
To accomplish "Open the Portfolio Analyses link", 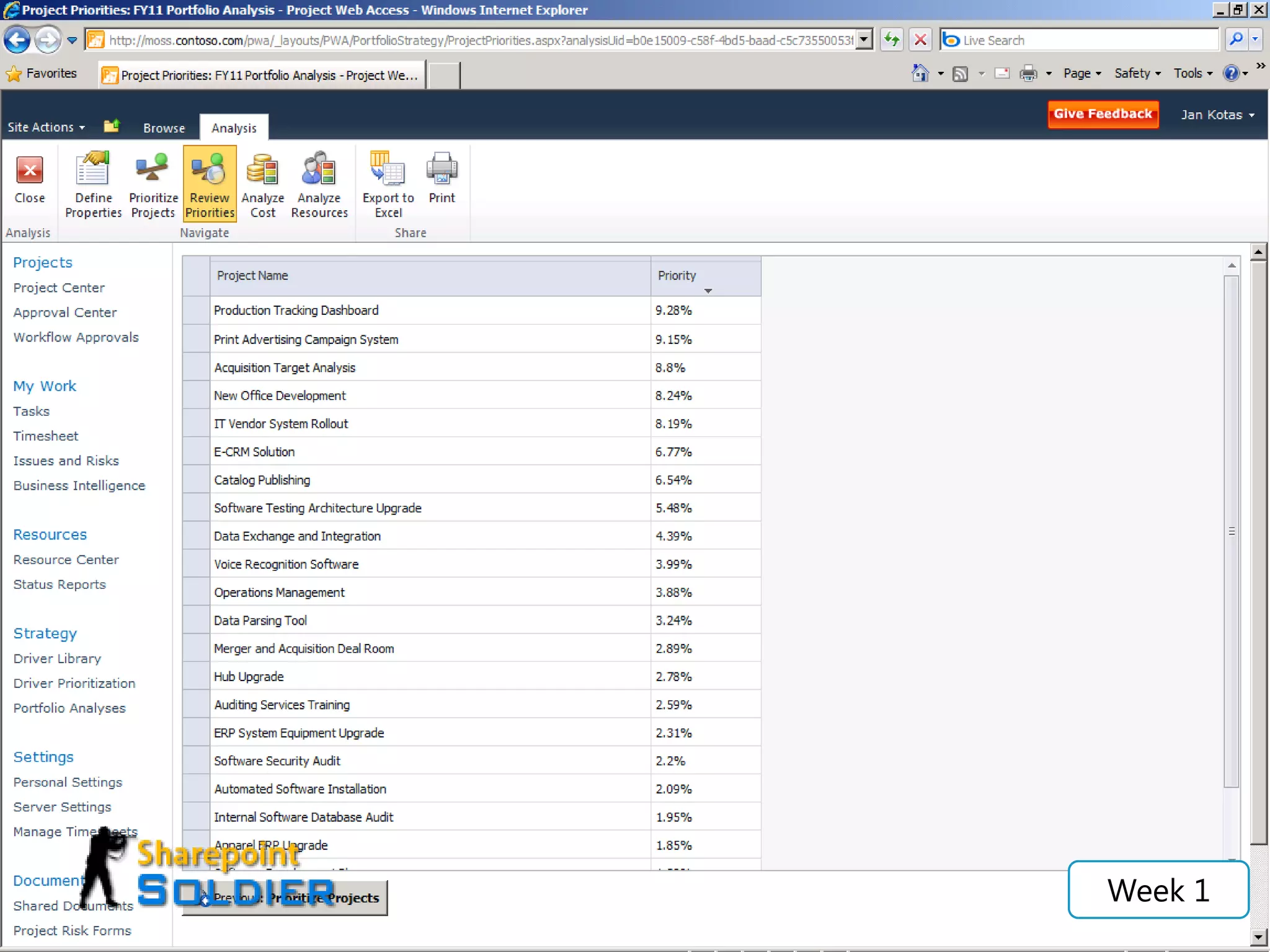I will point(69,708).
